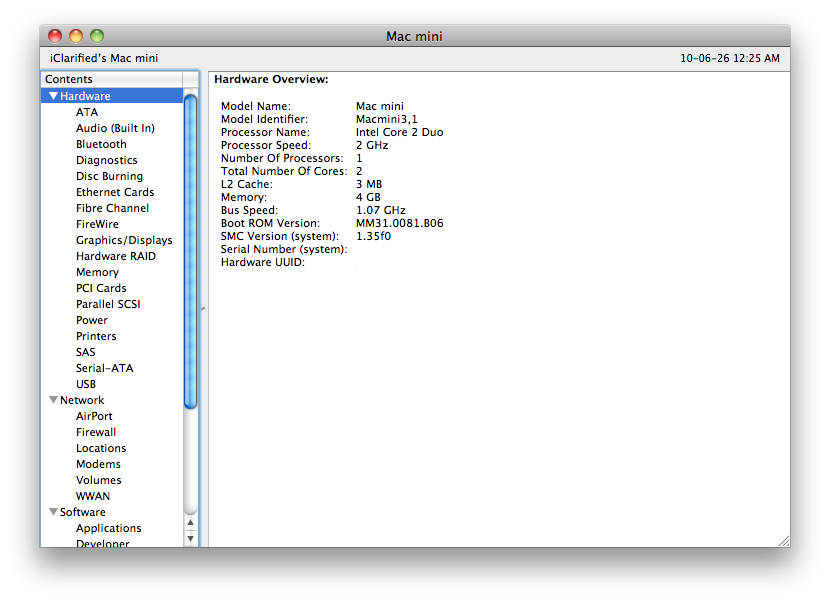This screenshot has height=602, width=830.
Task: Select Graphics/Displays in the sidebar
Action: (124, 240)
